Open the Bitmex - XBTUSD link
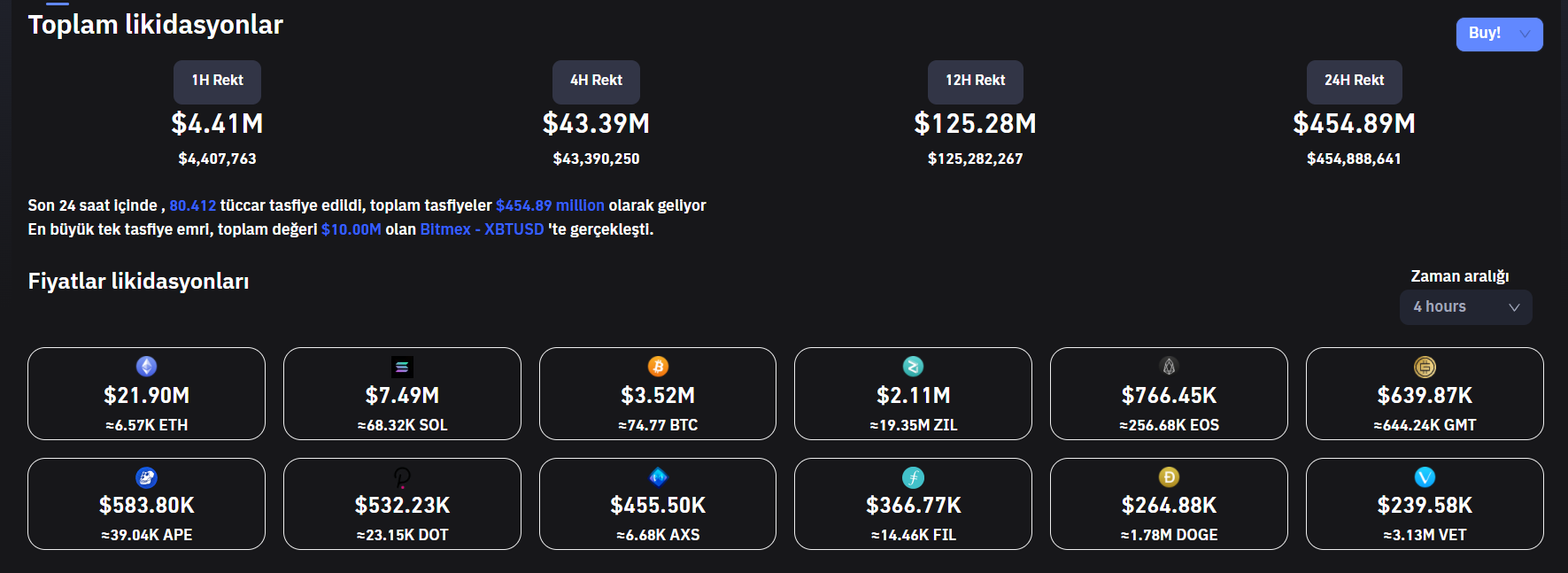Image resolution: width=1568 pixels, height=573 pixels. click(482, 229)
